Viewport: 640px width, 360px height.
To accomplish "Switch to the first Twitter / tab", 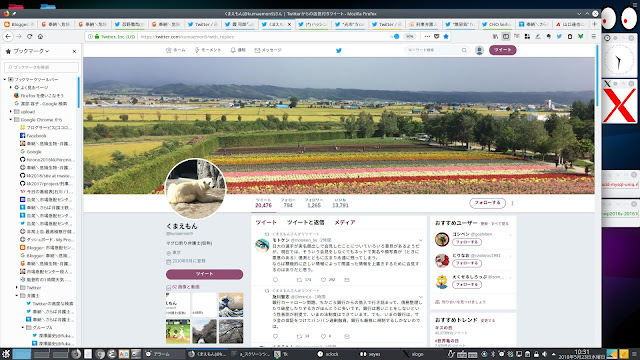I will coord(202,24).
